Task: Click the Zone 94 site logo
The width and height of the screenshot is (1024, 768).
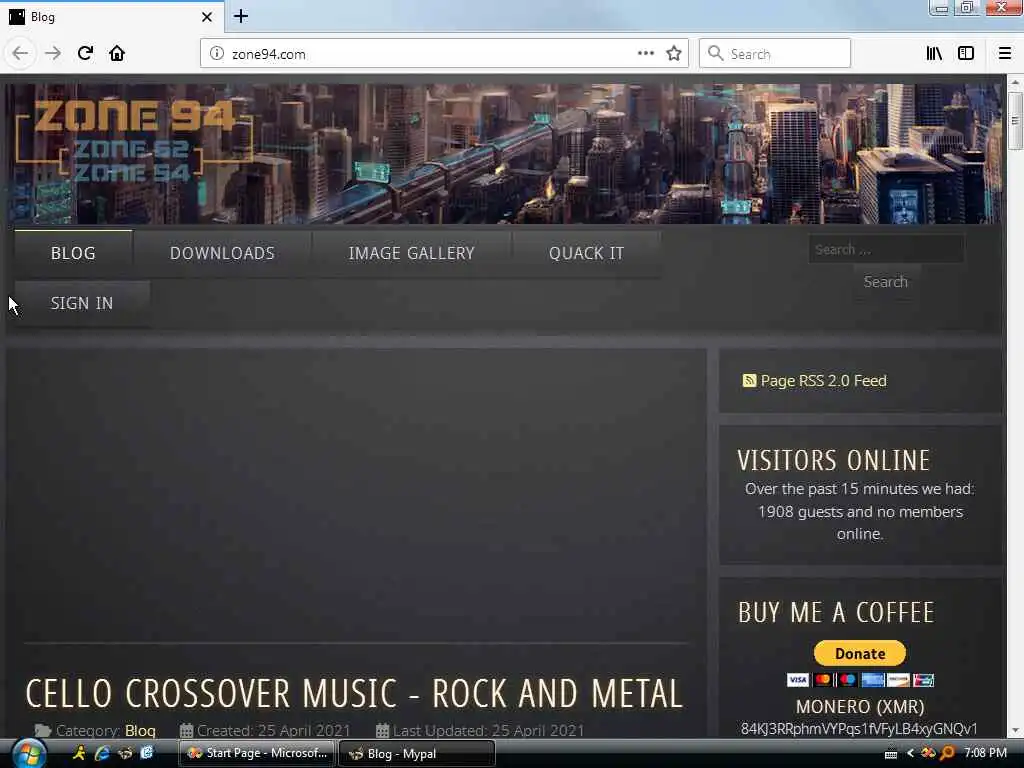Action: (134, 140)
